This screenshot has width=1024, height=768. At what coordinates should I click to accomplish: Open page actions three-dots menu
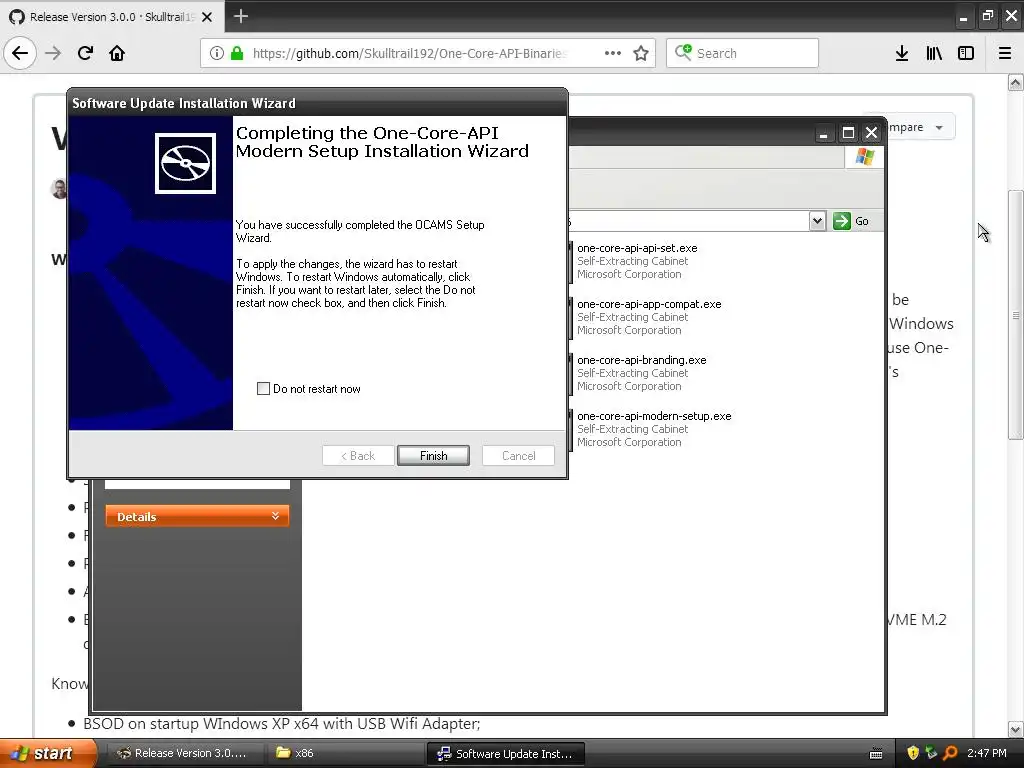pos(613,53)
